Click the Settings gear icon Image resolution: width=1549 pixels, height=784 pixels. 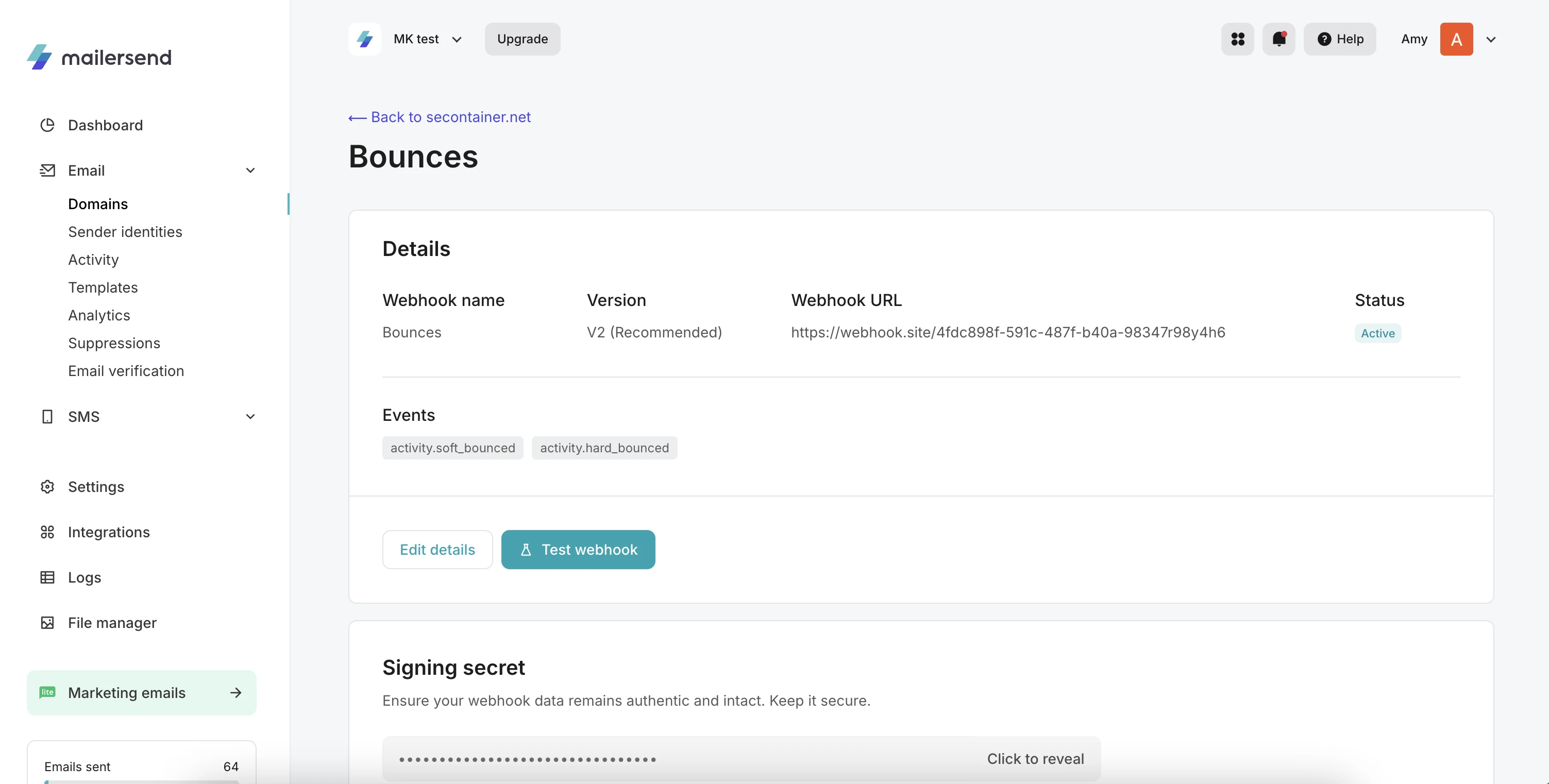pos(47,487)
